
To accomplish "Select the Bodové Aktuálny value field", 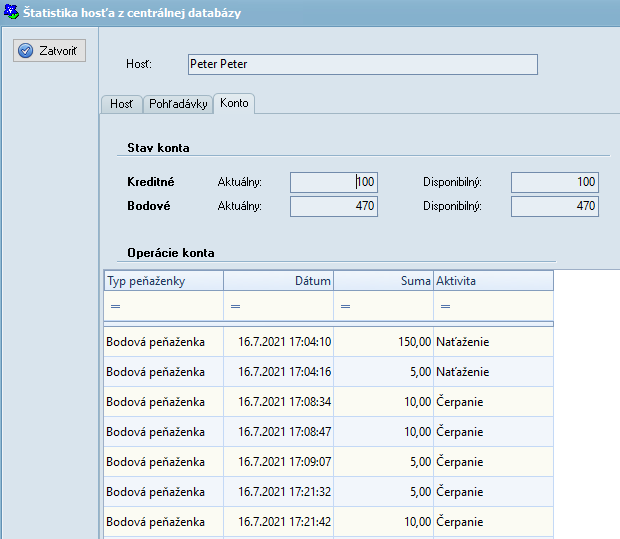I will pyautogui.click(x=333, y=206).
